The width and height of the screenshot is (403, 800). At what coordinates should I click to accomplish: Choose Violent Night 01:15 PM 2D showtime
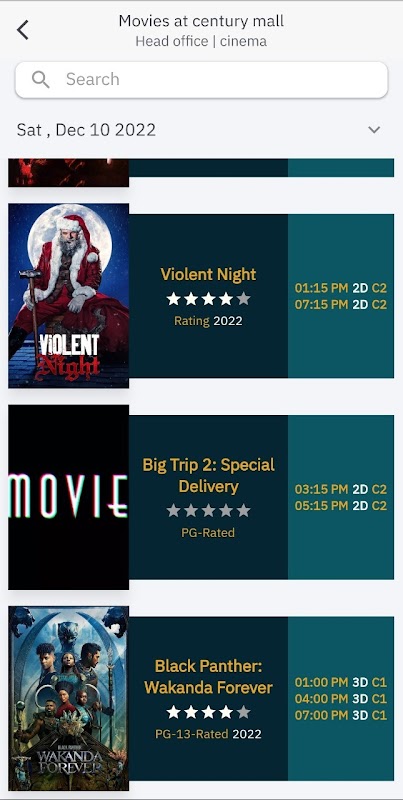pyautogui.click(x=341, y=288)
